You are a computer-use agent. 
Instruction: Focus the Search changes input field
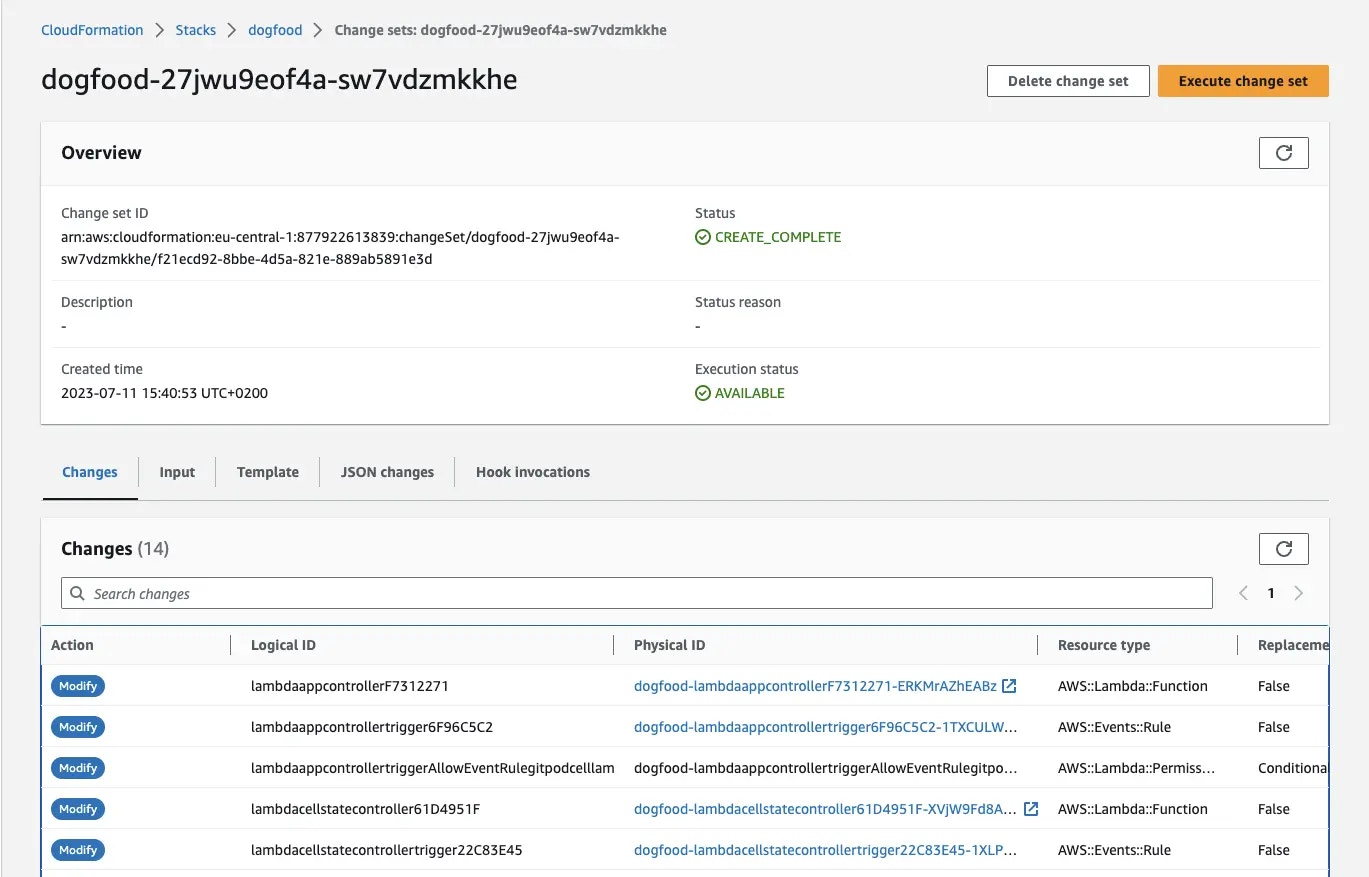click(636, 593)
